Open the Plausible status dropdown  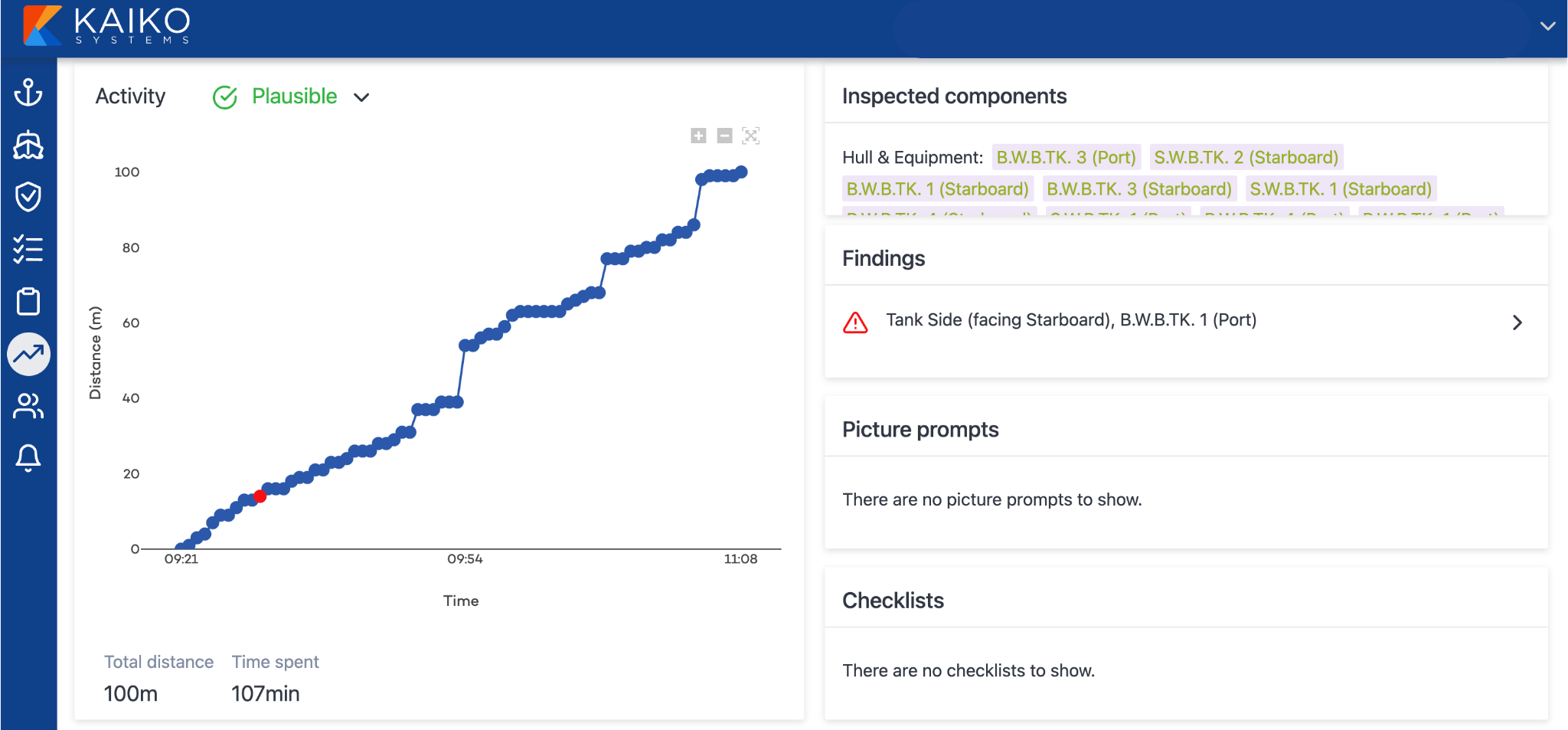(x=361, y=97)
